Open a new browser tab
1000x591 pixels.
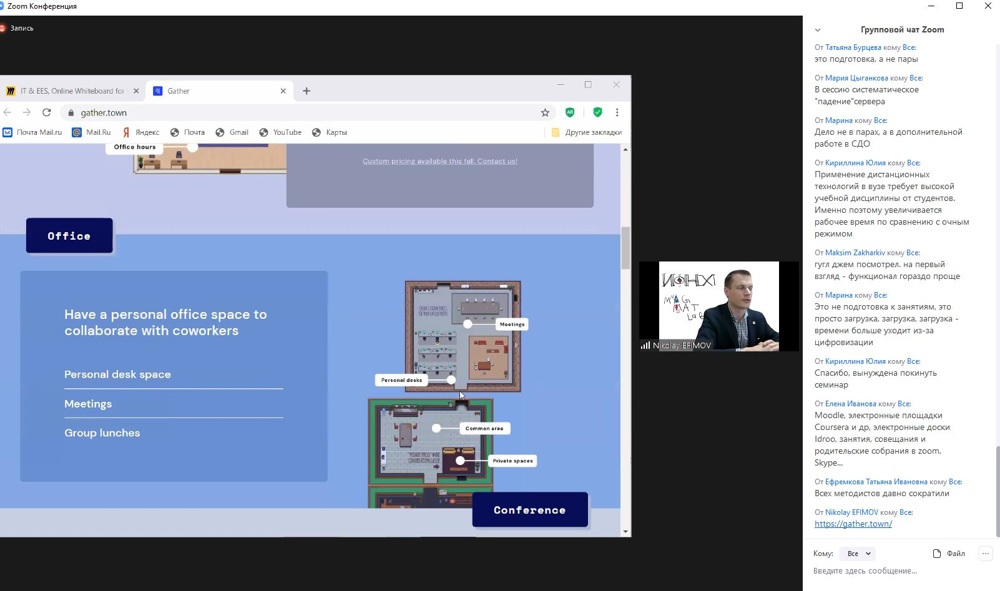pyautogui.click(x=306, y=91)
